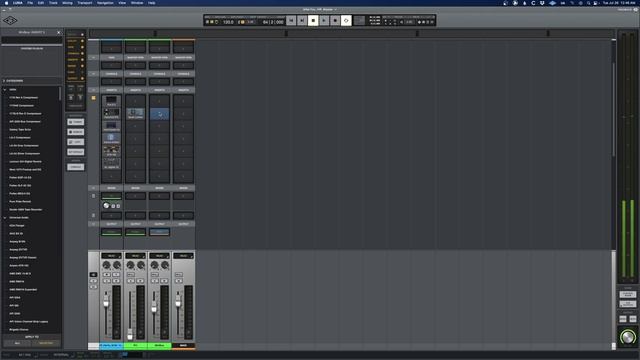Viewport: 640px width, 360px height.
Task: Click the ALL button under Apply To
Action: (x=17, y=343)
